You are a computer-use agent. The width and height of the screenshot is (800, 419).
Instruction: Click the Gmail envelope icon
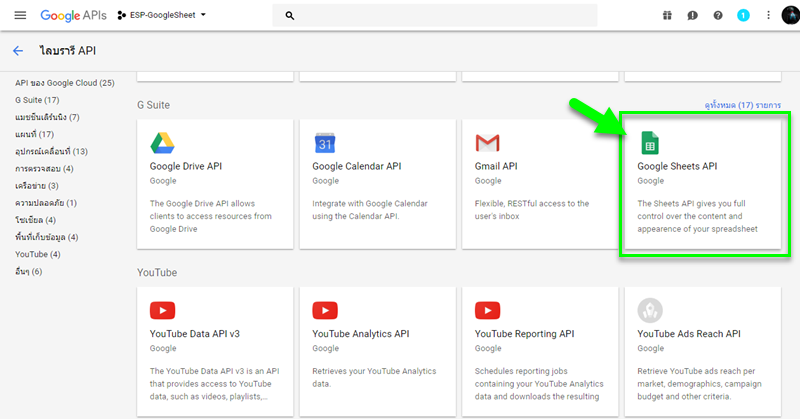[487, 143]
